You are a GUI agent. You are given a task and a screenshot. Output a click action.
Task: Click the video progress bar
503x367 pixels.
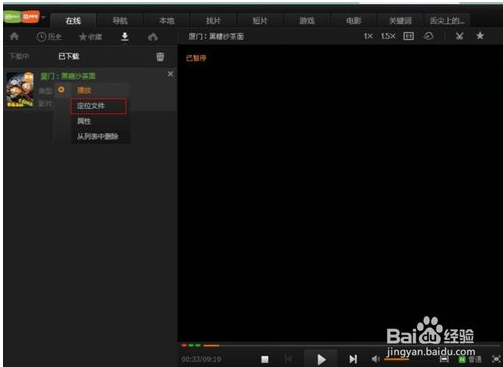tap(340, 346)
